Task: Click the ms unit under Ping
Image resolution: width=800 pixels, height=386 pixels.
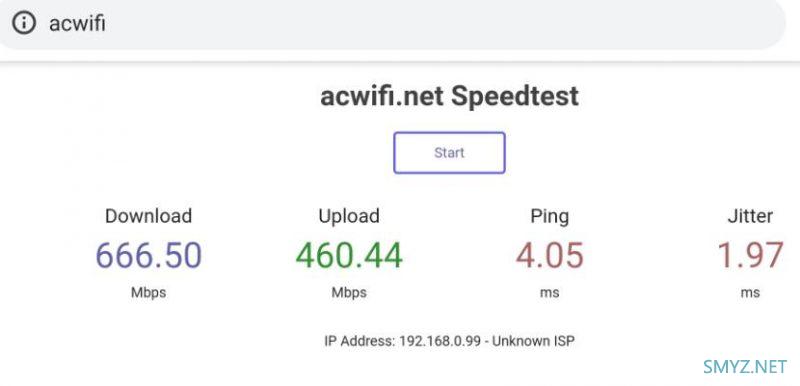Action: pos(549,293)
